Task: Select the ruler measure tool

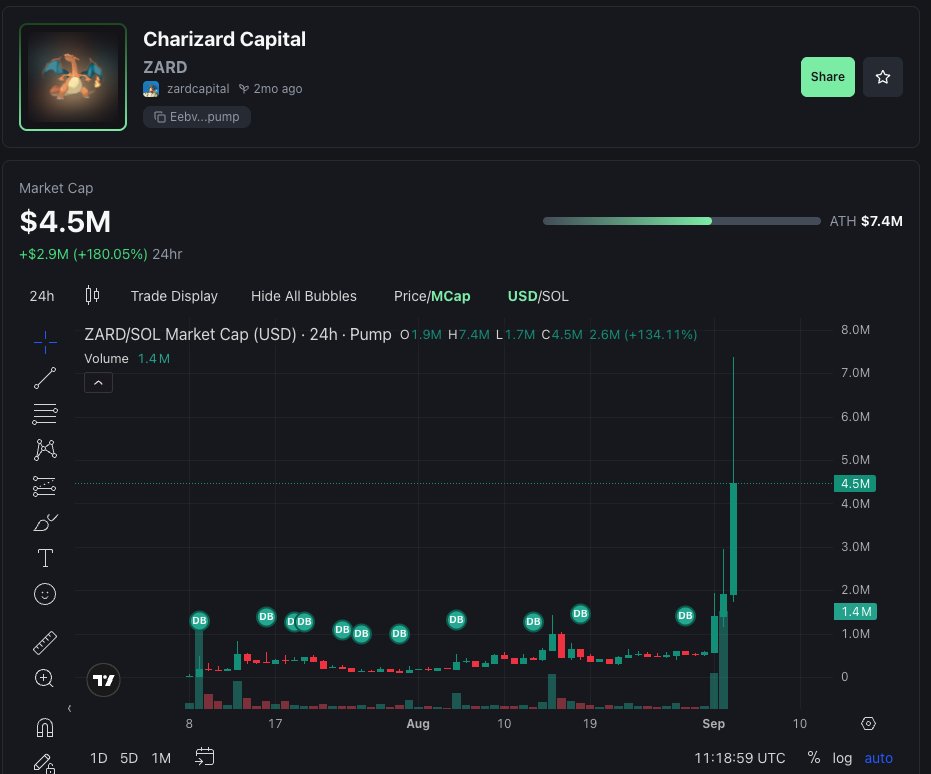Action: [45, 642]
